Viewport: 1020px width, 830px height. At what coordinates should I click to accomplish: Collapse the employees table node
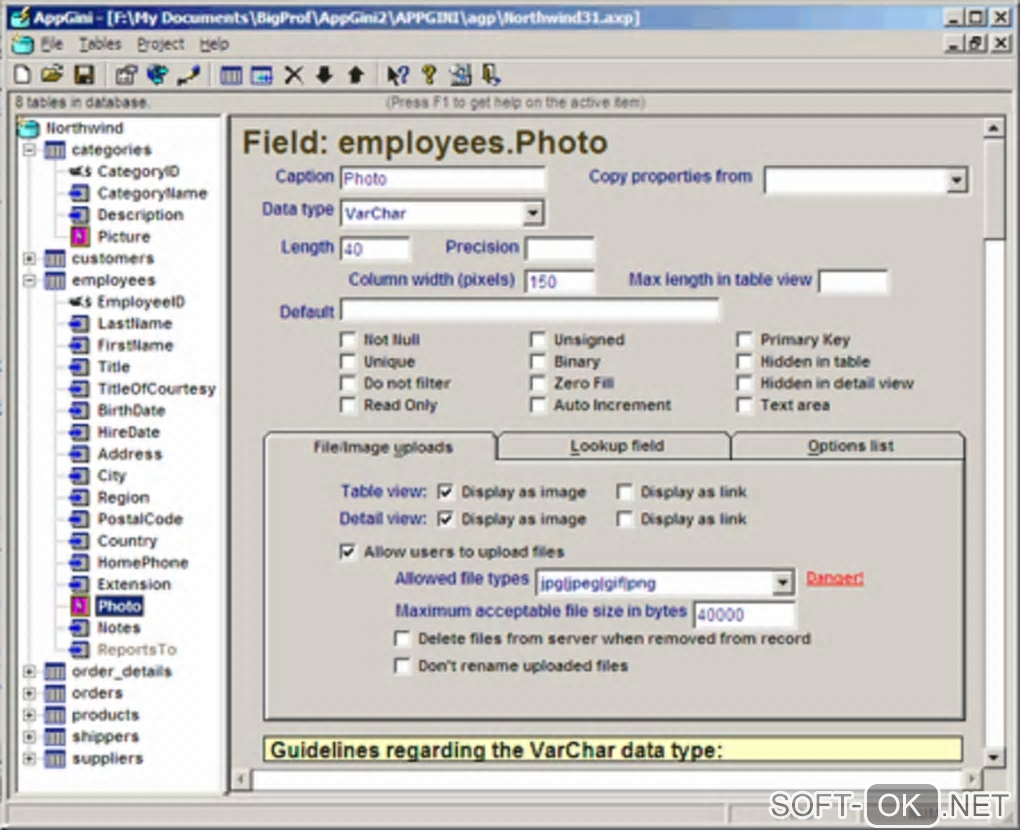tap(29, 280)
